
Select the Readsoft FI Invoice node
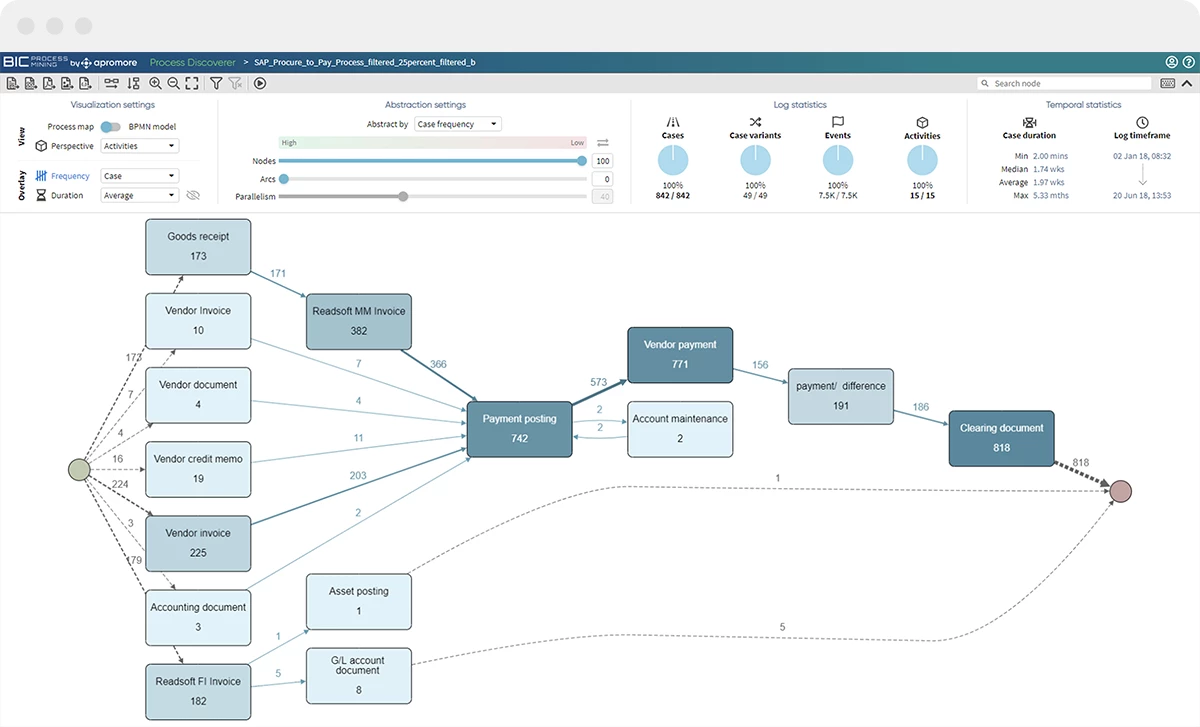click(x=198, y=691)
